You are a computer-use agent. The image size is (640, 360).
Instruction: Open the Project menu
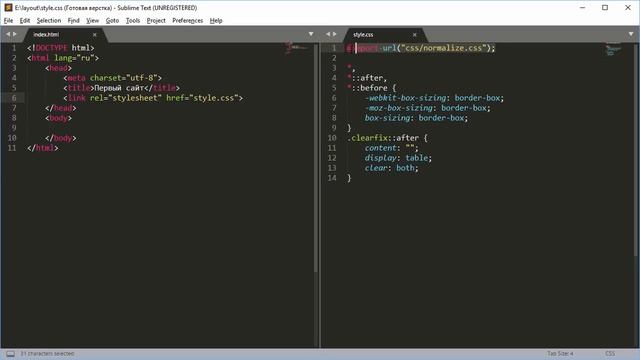[x=156, y=20]
